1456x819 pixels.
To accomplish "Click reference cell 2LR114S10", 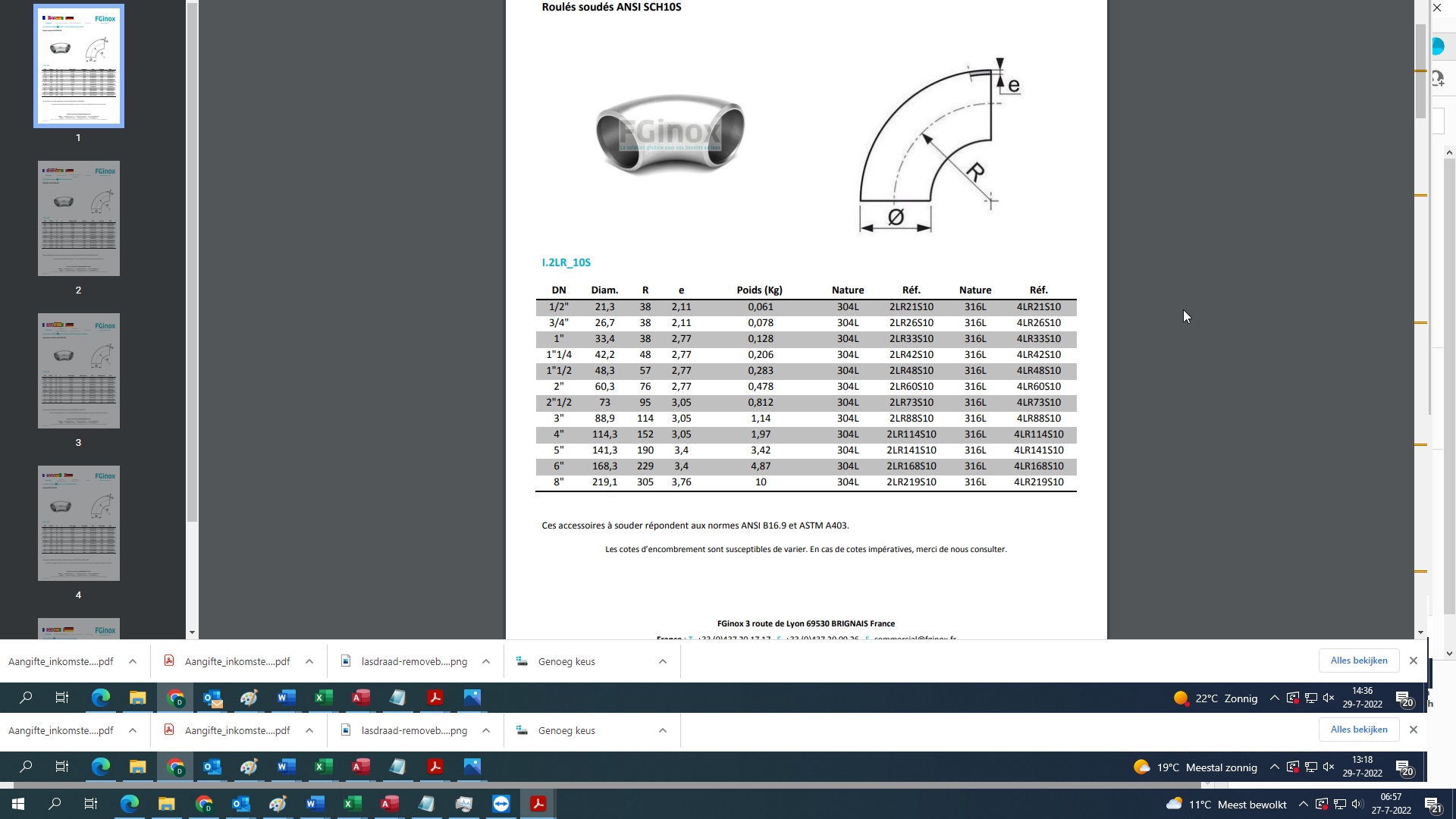I will [x=912, y=435].
